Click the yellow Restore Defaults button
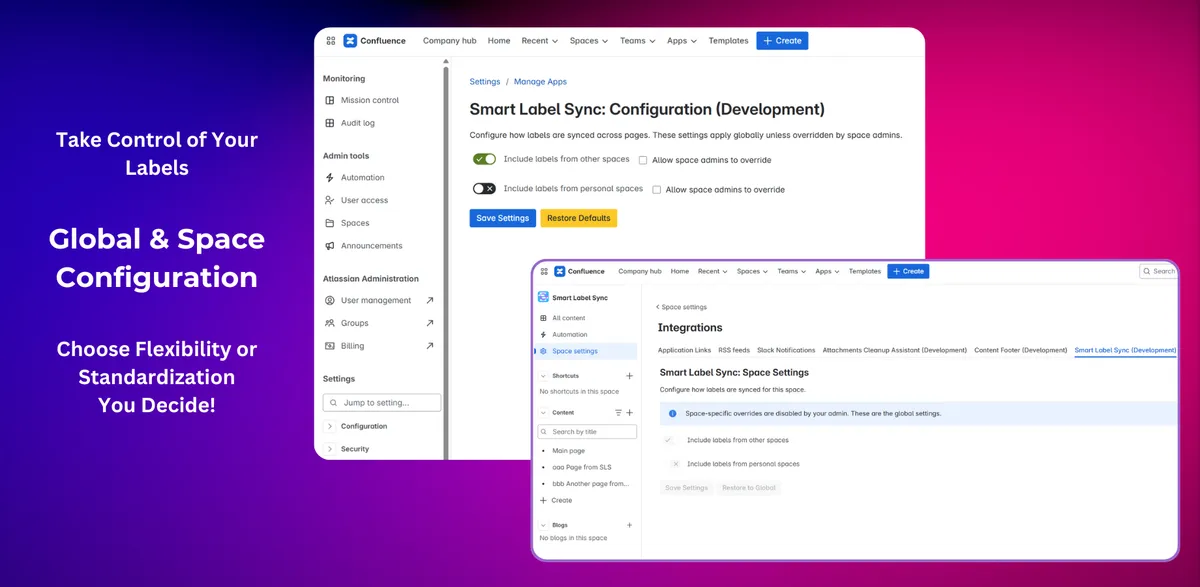This screenshot has height=587, width=1200. (579, 218)
